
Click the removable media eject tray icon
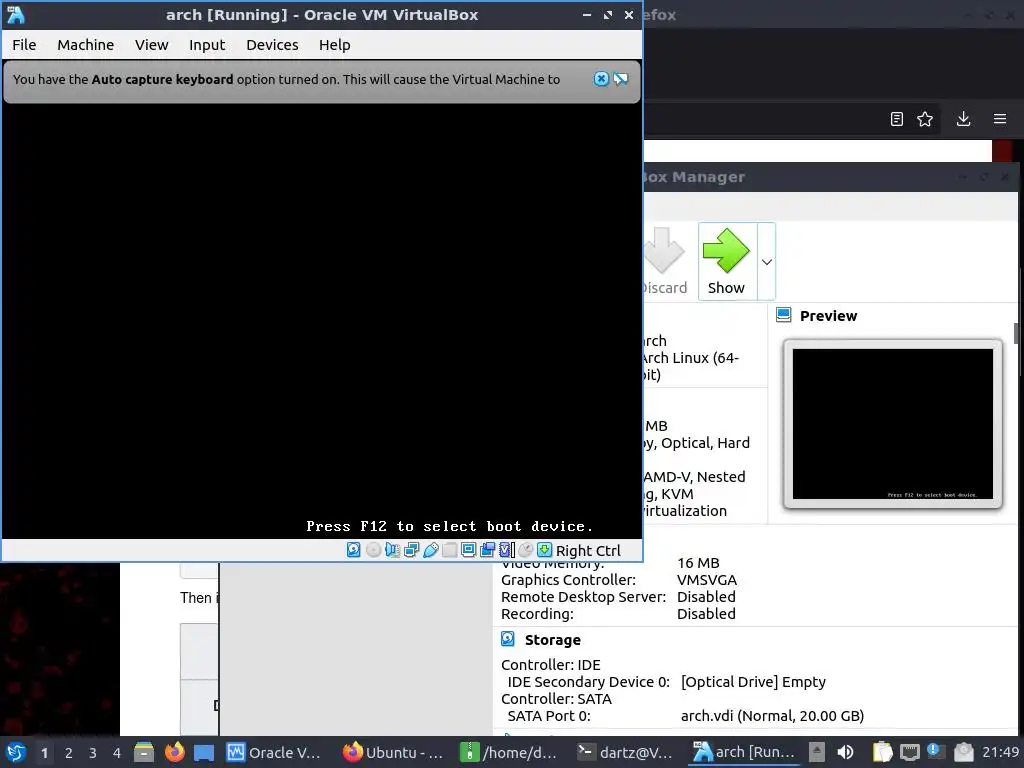(x=817, y=752)
